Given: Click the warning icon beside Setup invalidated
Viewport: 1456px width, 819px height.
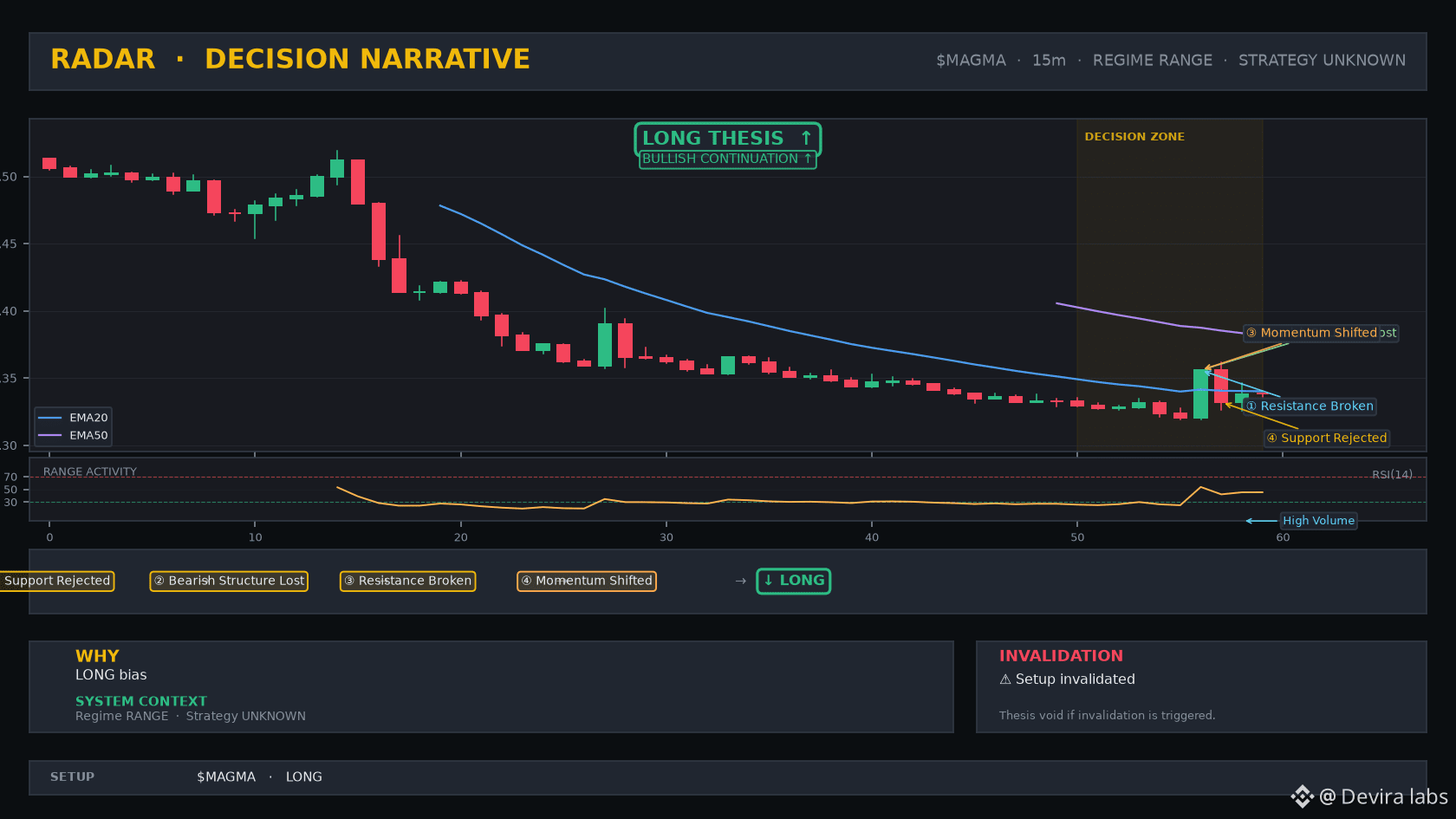Looking at the screenshot, I should click(x=1005, y=679).
